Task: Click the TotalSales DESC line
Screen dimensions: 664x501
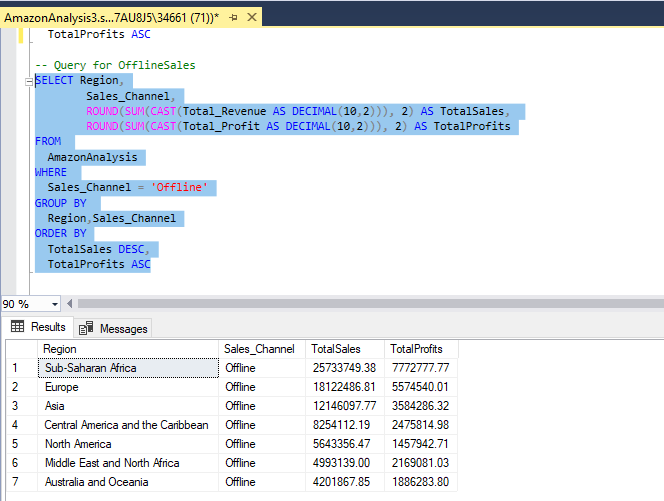Action: click(98, 249)
